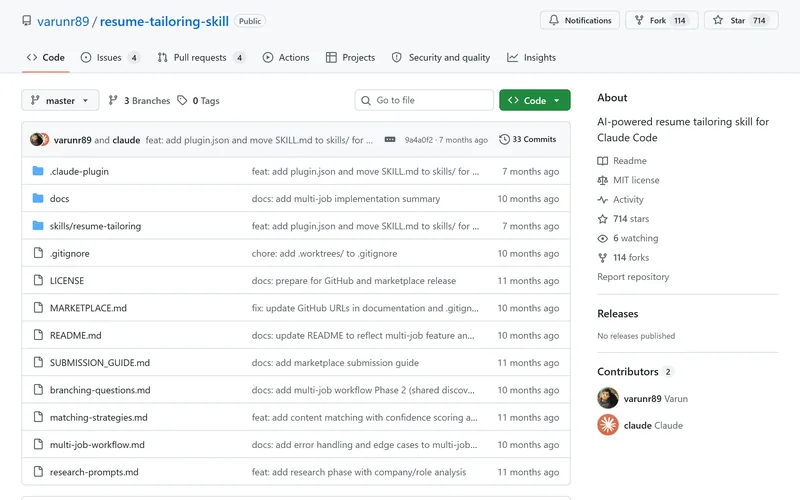Open the multi-job-workflow.md file
This screenshot has width=800, height=500.
pyautogui.click(x=97, y=444)
